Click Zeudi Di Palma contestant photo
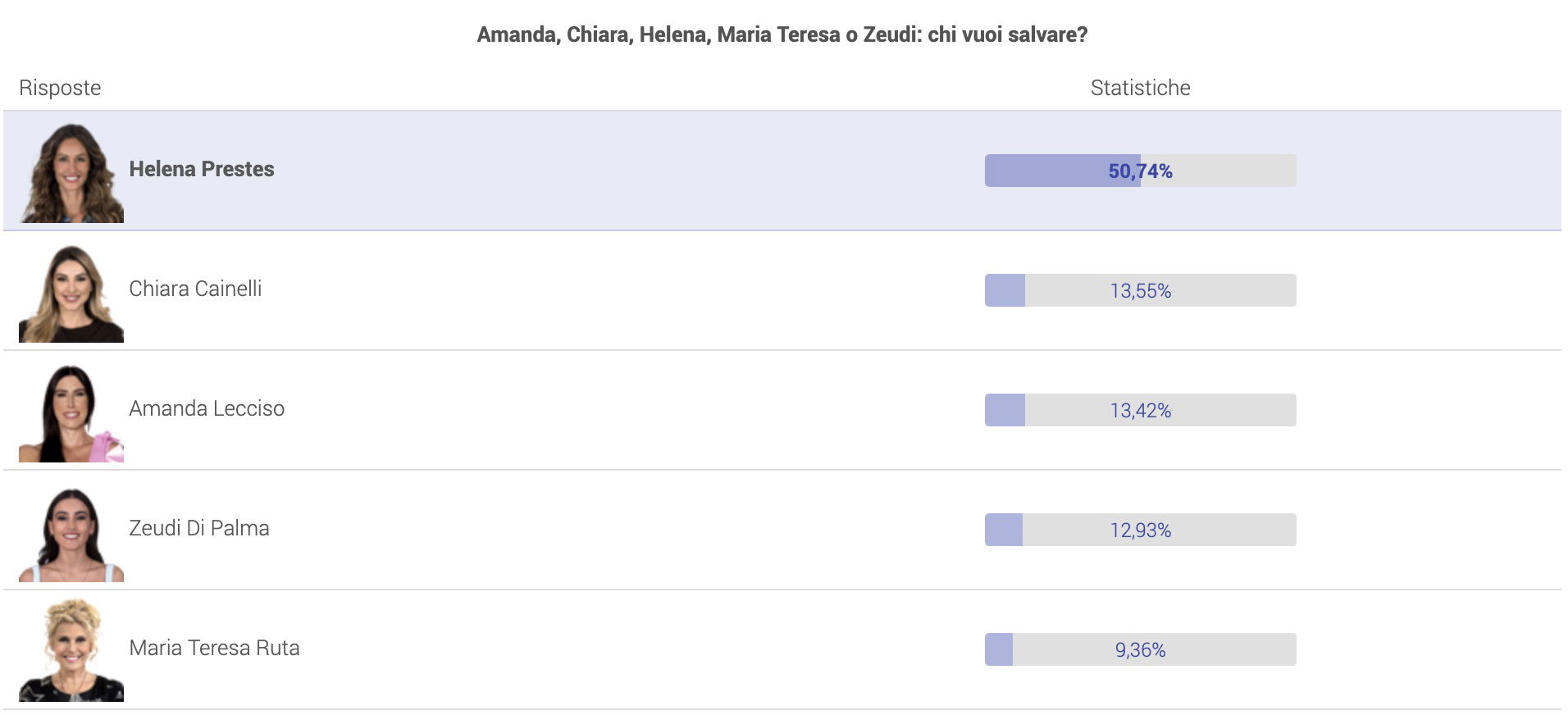 click(71, 533)
